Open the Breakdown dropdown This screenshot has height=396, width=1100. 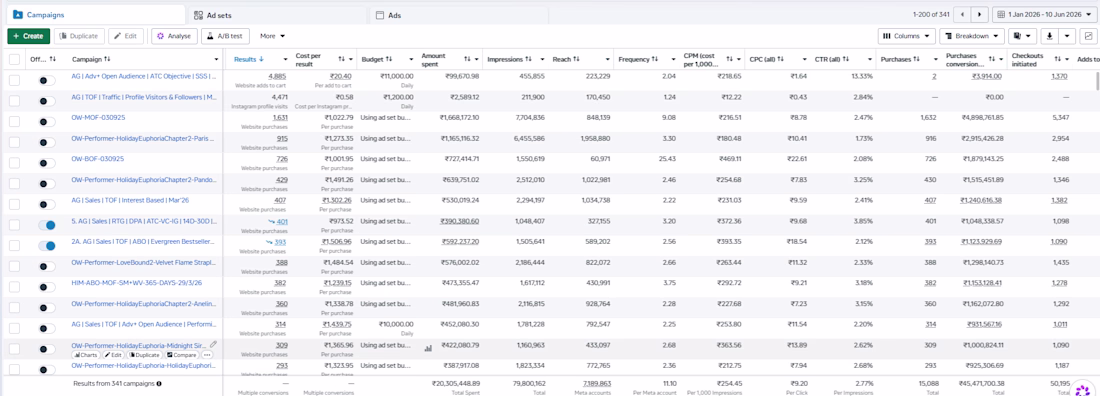(x=972, y=36)
